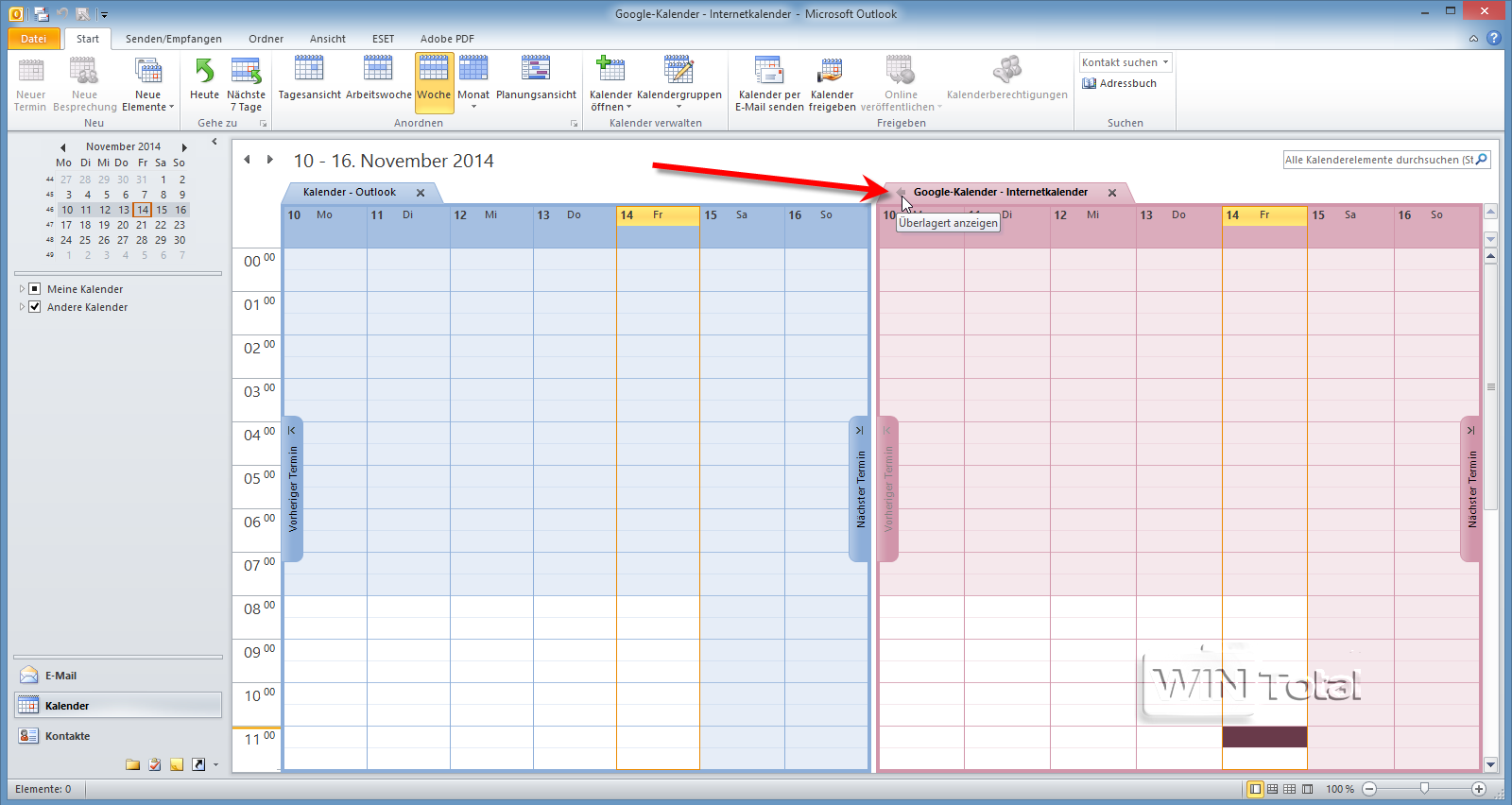Click the Undo icon in title bar
The width and height of the screenshot is (1512, 805).
62,14
